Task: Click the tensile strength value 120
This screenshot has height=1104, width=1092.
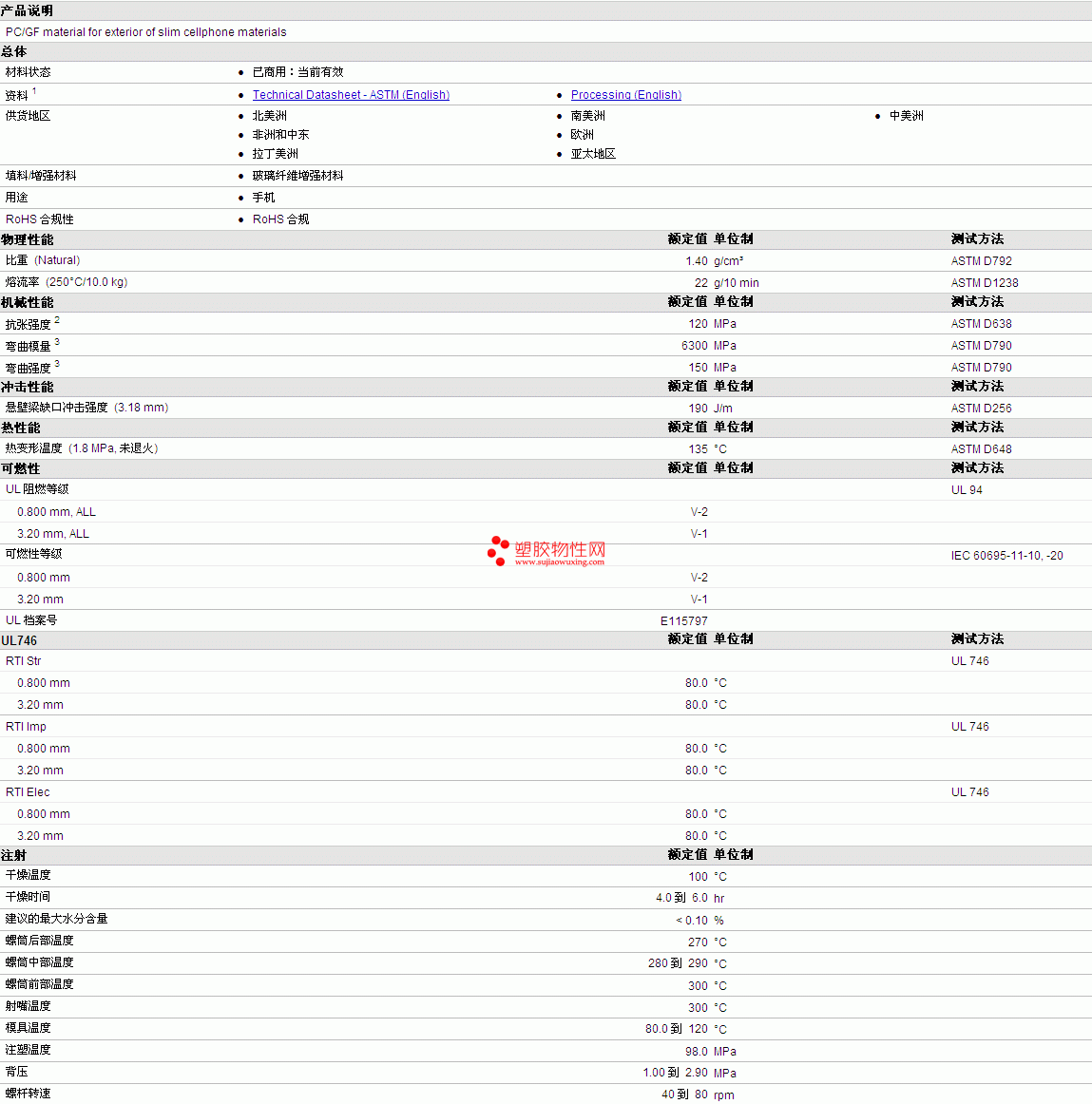Action: 699,324
